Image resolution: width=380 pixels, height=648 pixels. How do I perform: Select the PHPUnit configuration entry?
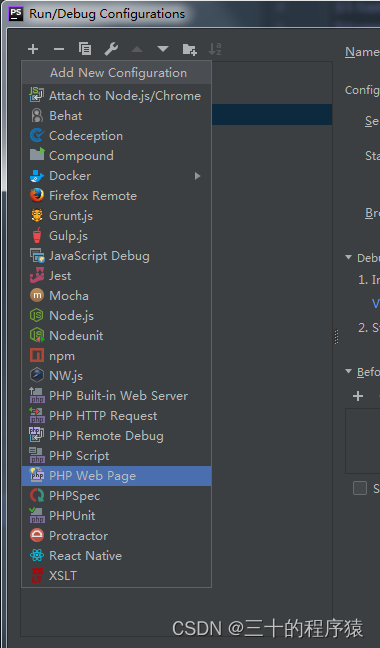coord(116,516)
